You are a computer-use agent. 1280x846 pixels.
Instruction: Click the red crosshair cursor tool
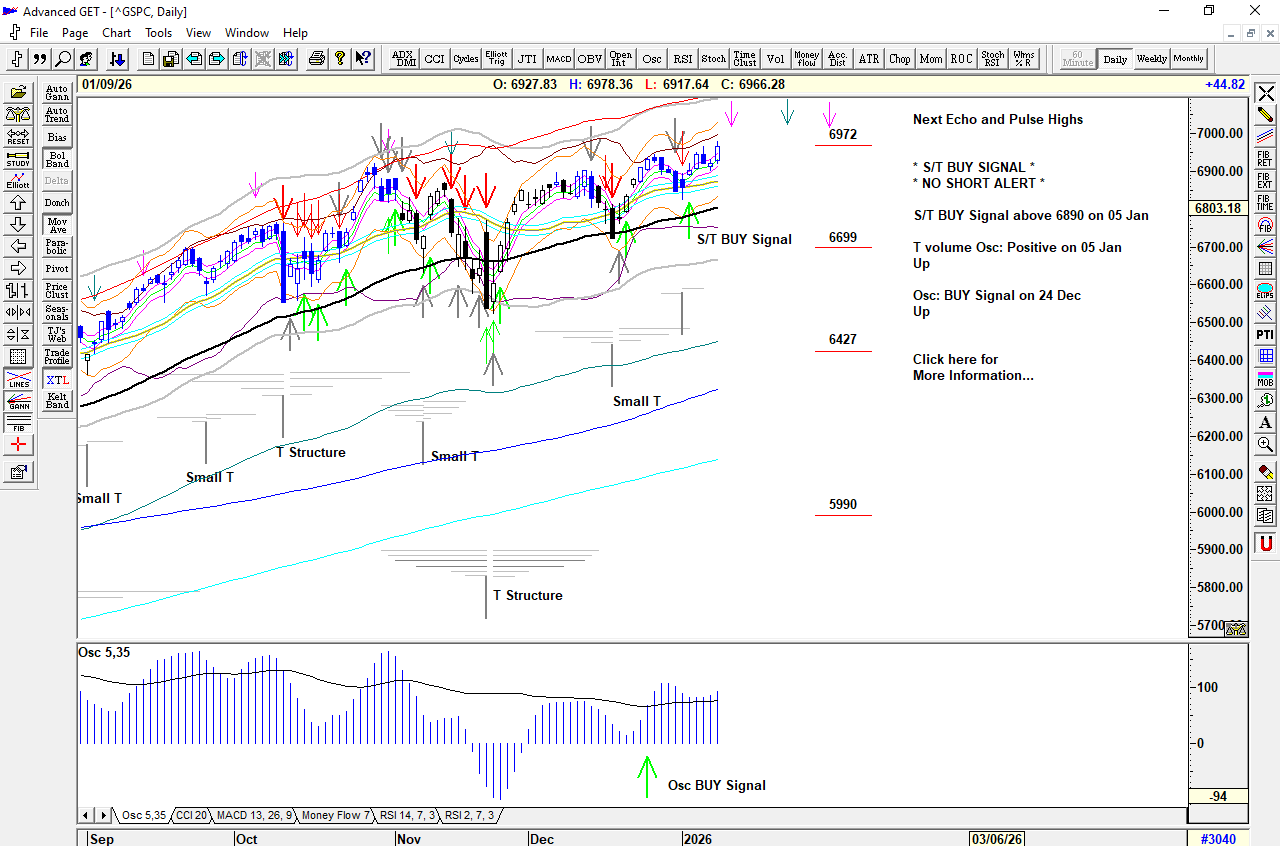(x=18, y=445)
